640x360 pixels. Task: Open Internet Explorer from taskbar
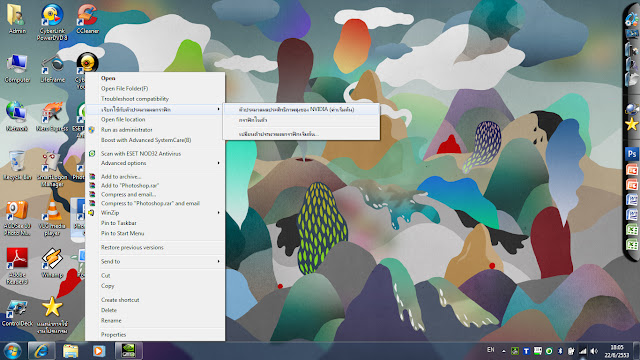pos(41,351)
